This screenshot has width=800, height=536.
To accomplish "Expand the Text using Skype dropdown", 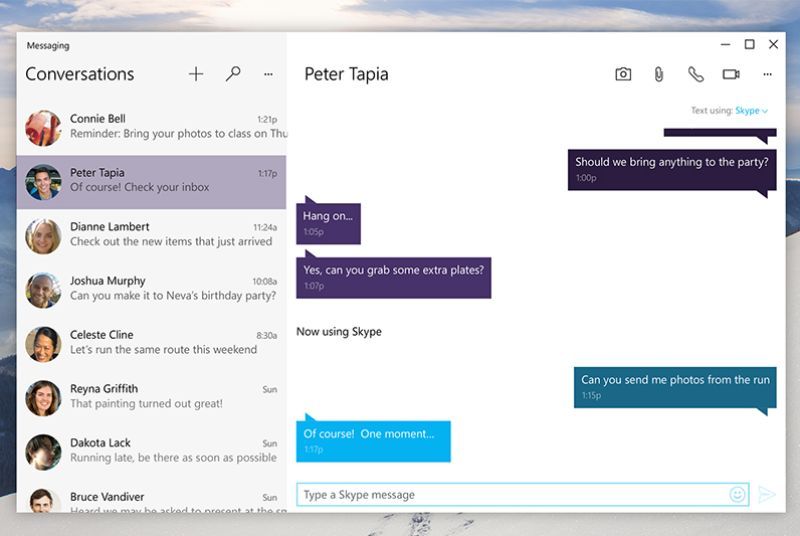I will (x=751, y=111).
